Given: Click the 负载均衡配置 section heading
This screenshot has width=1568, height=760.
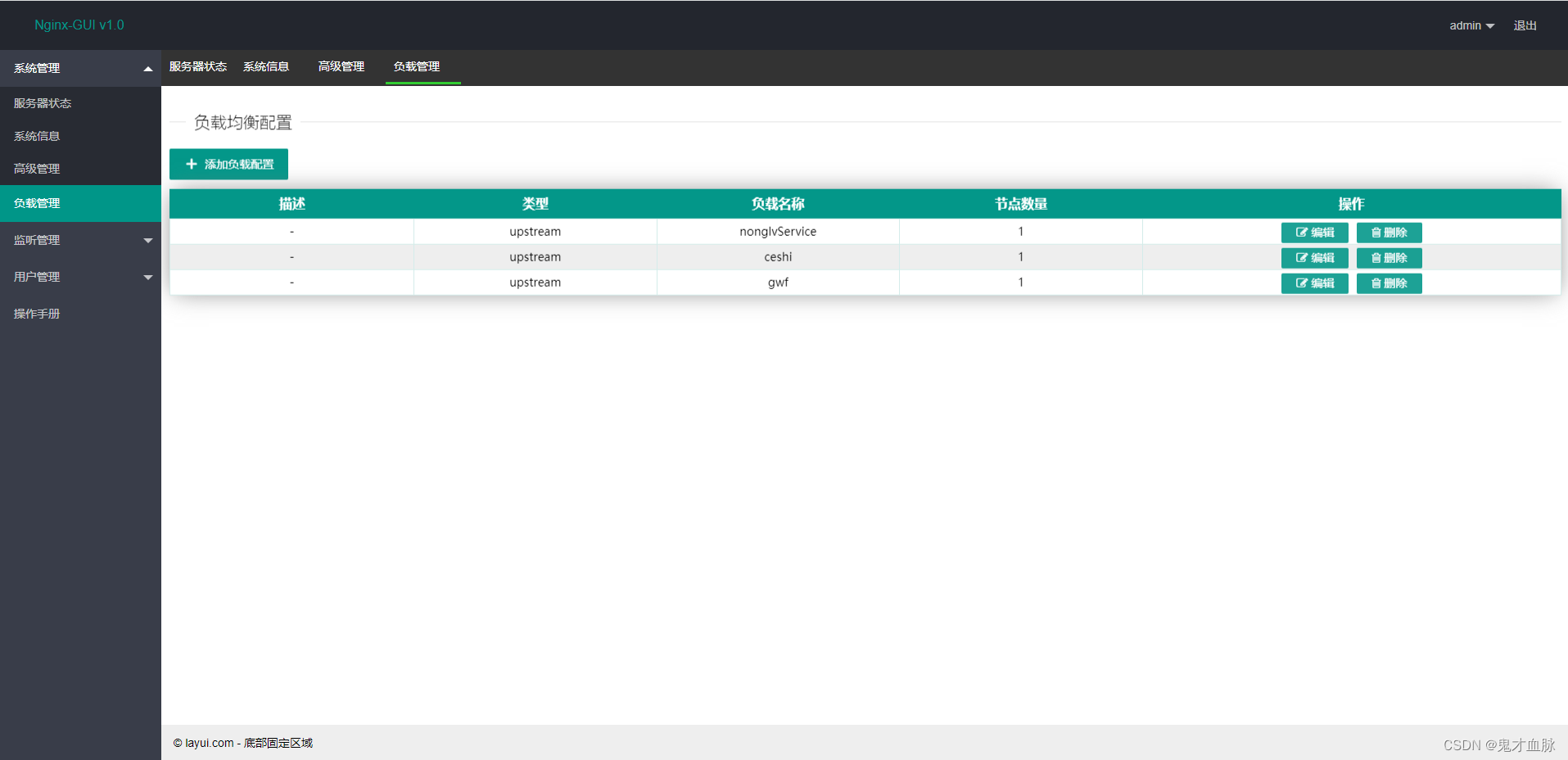Looking at the screenshot, I should tap(242, 123).
